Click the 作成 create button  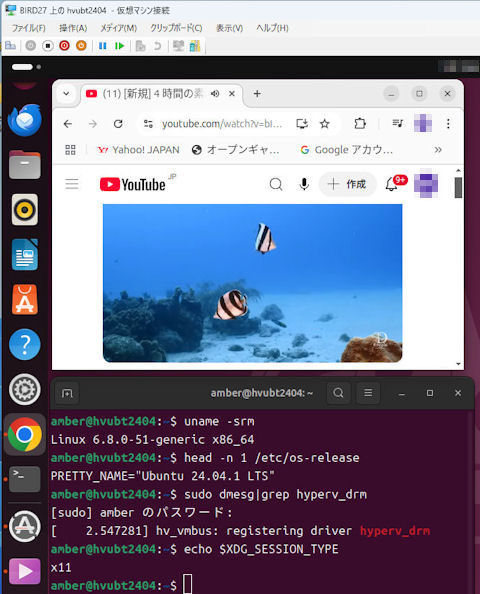(x=348, y=184)
